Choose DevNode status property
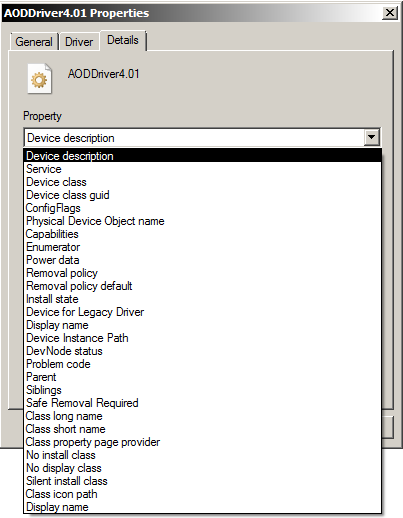The image size is (403, 518). point(203,351)
